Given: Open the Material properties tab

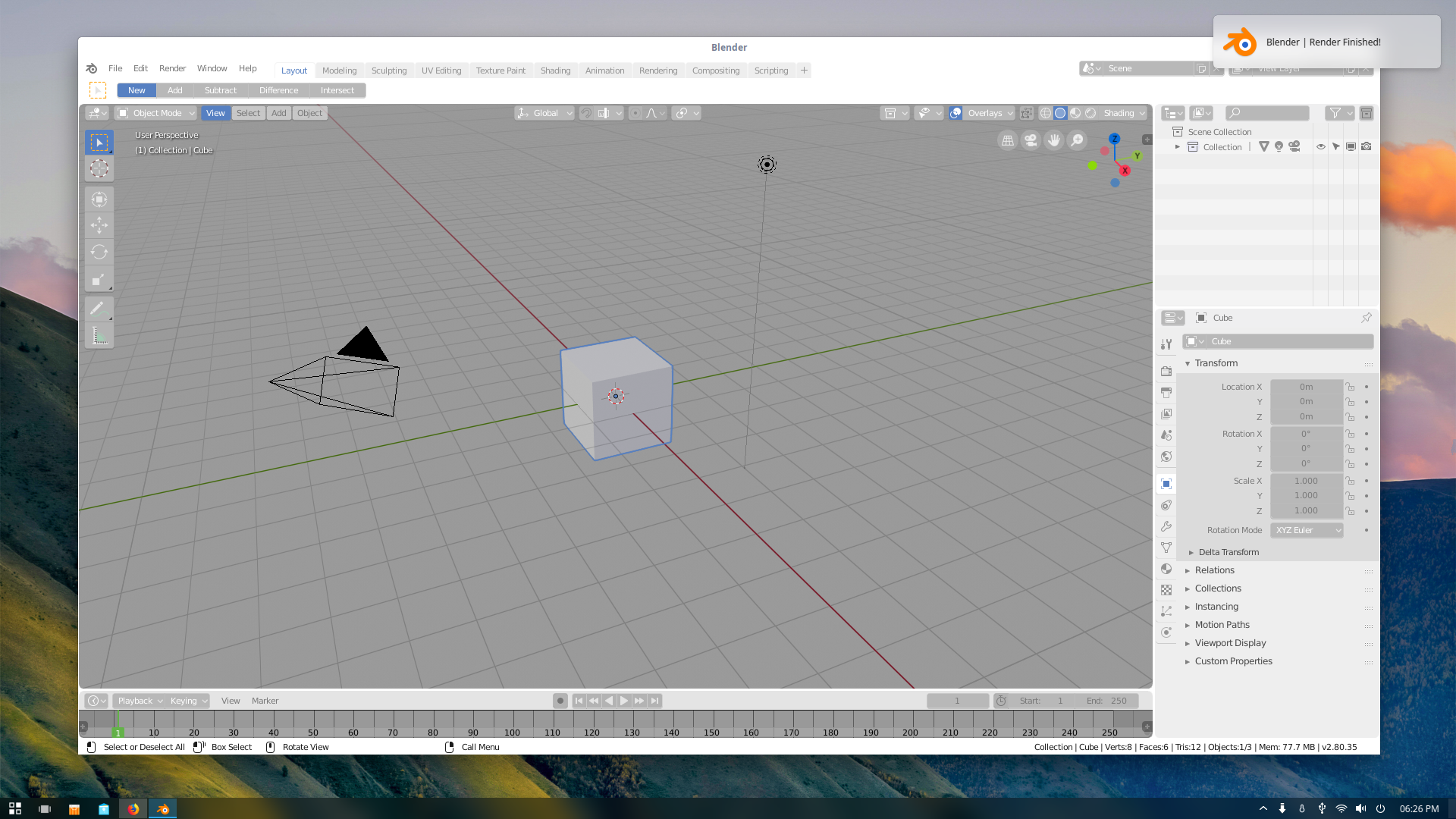Looking at the screenshot, I should pos(1166,569).
